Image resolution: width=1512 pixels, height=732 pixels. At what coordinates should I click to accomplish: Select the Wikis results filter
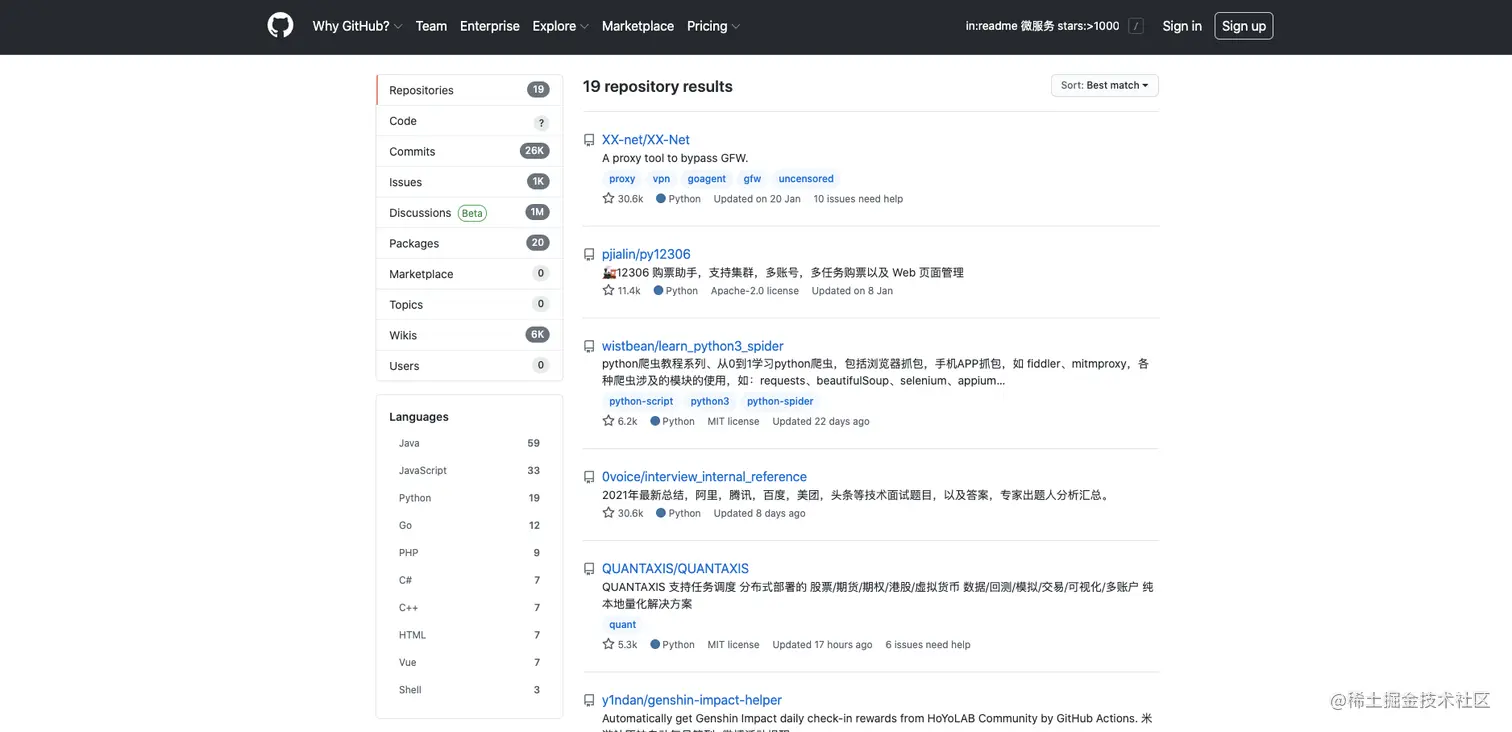coord(469,335)
